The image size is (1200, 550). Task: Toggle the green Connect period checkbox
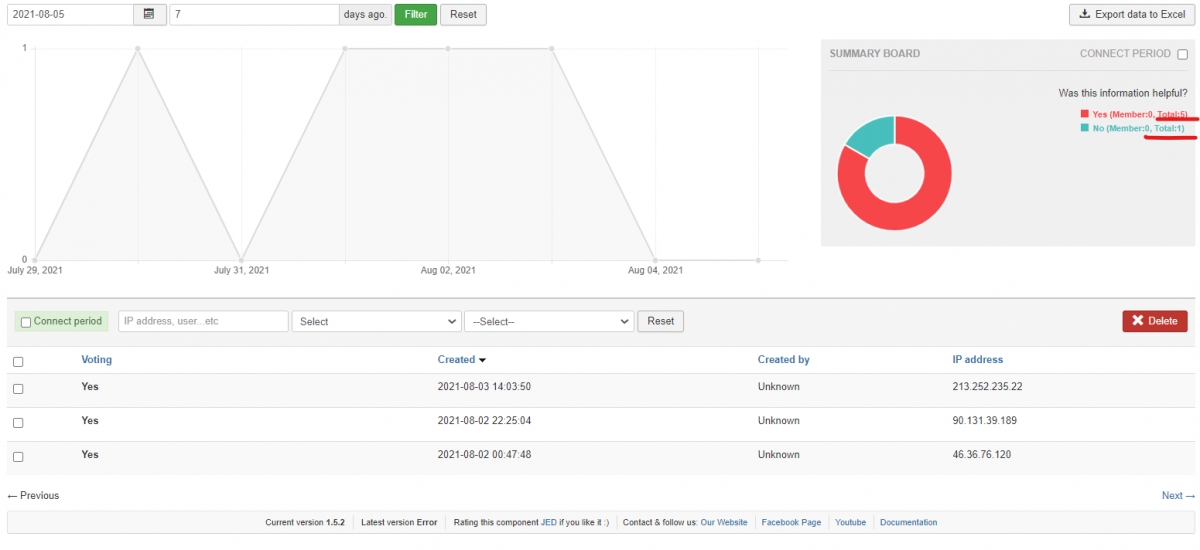tap(26, 322)
